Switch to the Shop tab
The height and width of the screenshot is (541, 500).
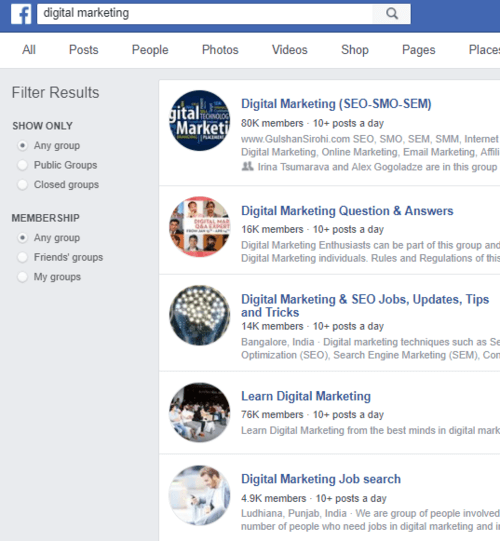(355, 50)
